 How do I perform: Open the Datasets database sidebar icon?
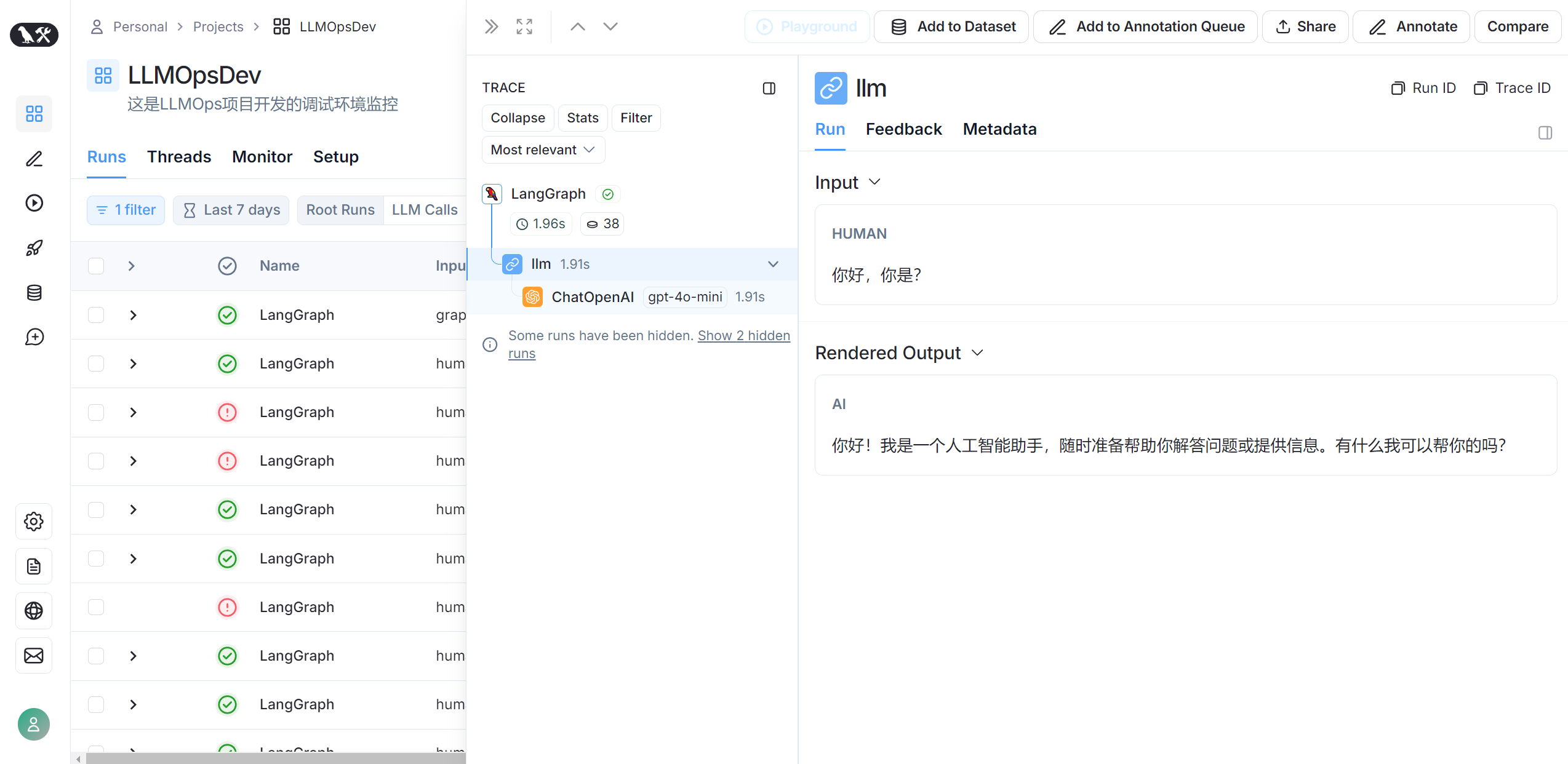[34, 293]
